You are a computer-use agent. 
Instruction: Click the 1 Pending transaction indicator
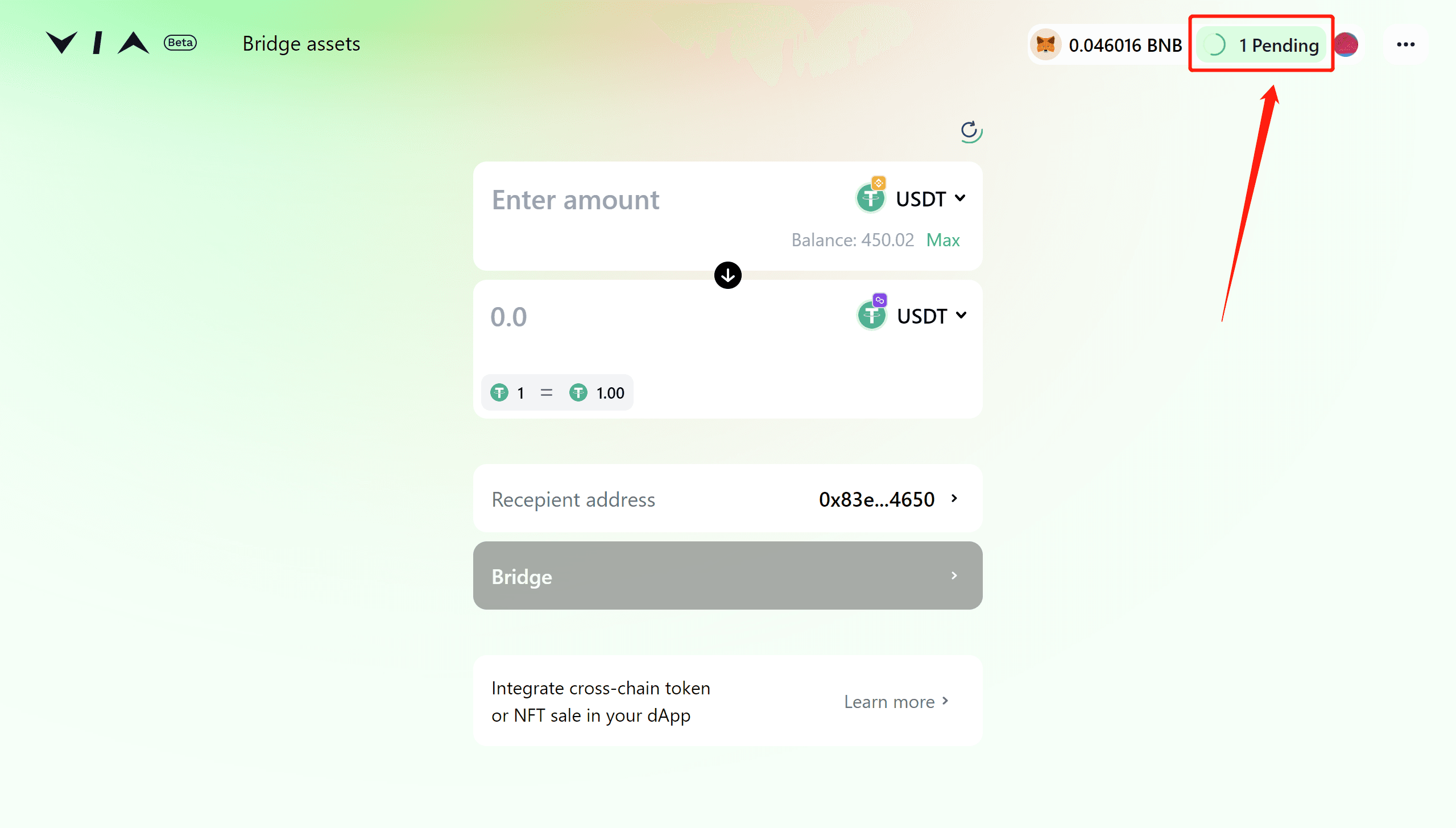1264,44
